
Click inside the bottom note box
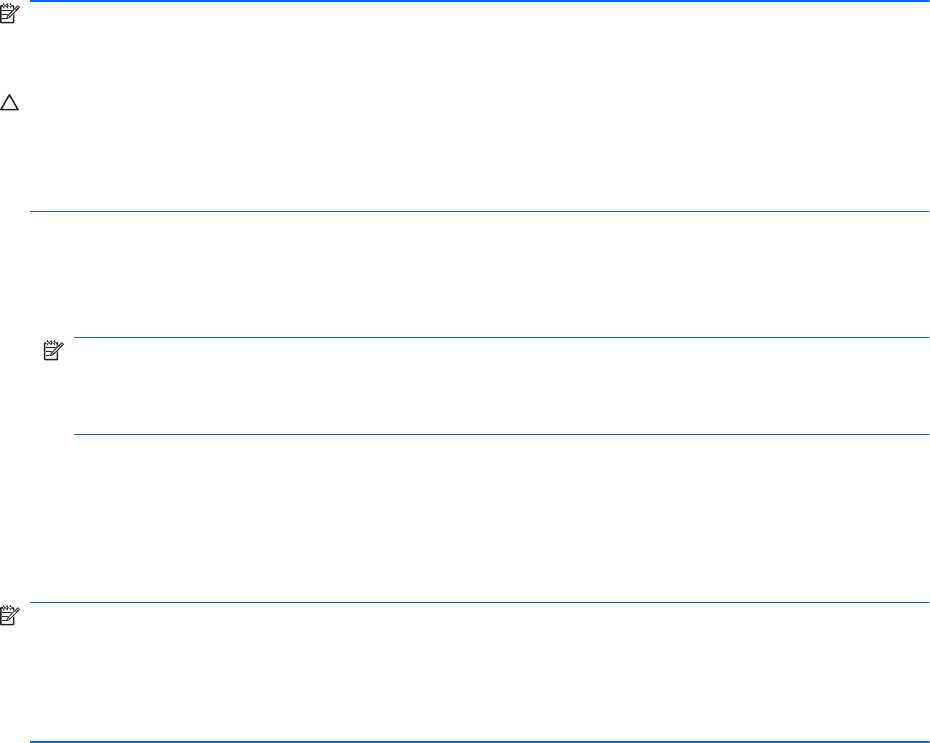point(479,672)
